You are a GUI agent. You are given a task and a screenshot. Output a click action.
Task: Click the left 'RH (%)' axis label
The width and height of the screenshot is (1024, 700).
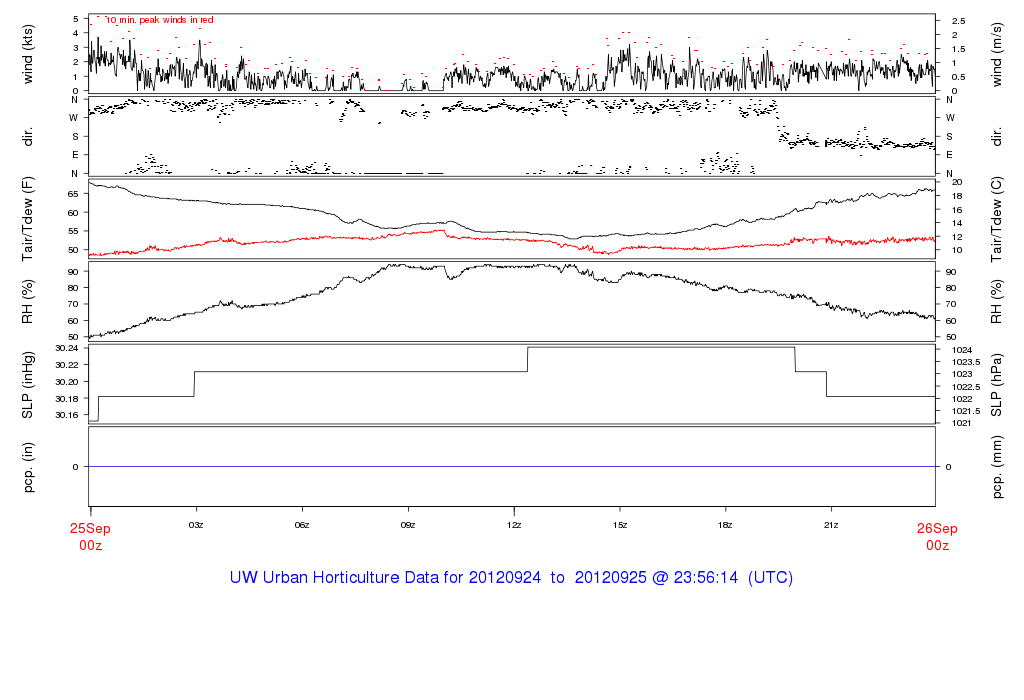tap(27, 302)
